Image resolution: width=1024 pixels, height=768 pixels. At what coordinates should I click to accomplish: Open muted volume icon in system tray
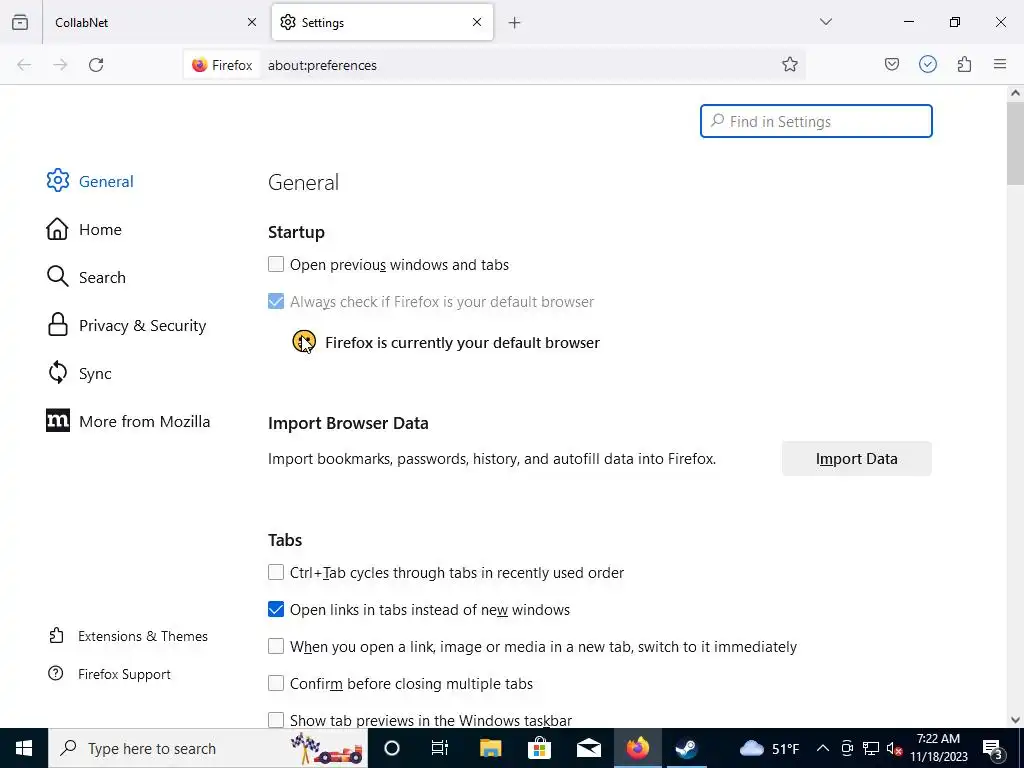pos(894,748)
